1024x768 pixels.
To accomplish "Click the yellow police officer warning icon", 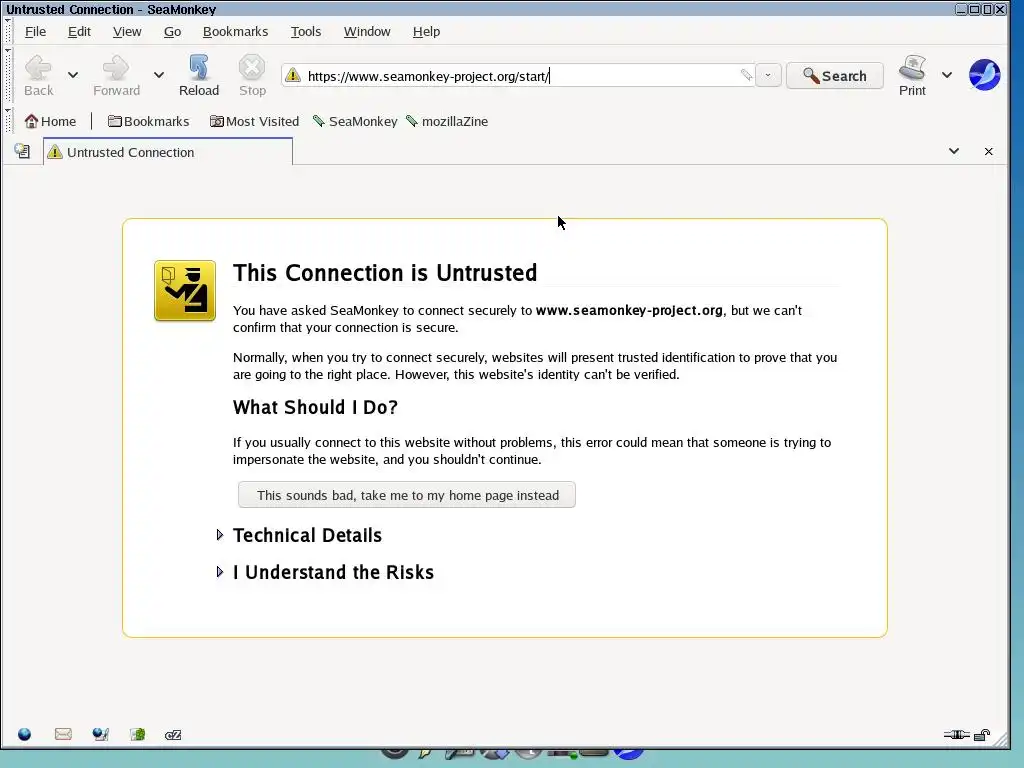I will coord(185,291).
